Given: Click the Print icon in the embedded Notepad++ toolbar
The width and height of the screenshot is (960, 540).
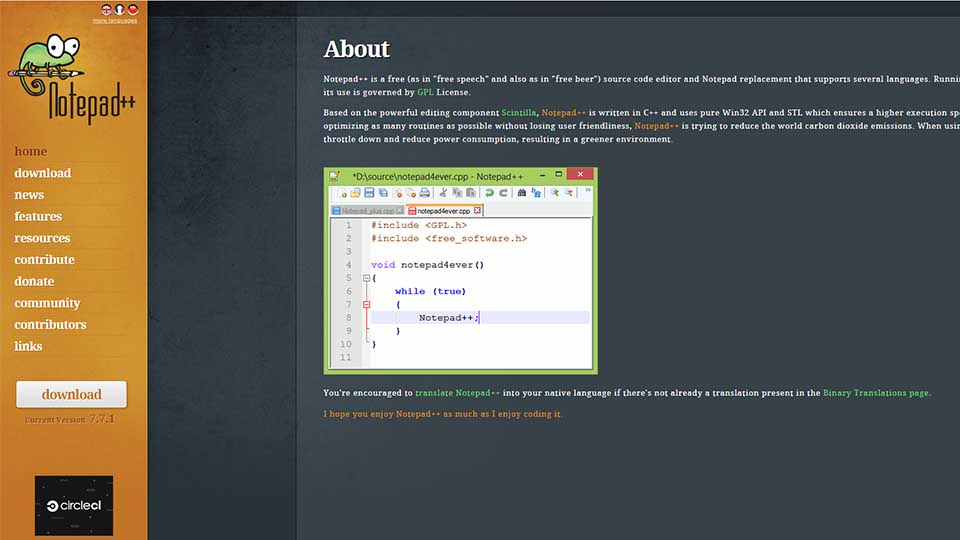Looking at the screenshot, I should pyautogui.click(x=425, y=193).
